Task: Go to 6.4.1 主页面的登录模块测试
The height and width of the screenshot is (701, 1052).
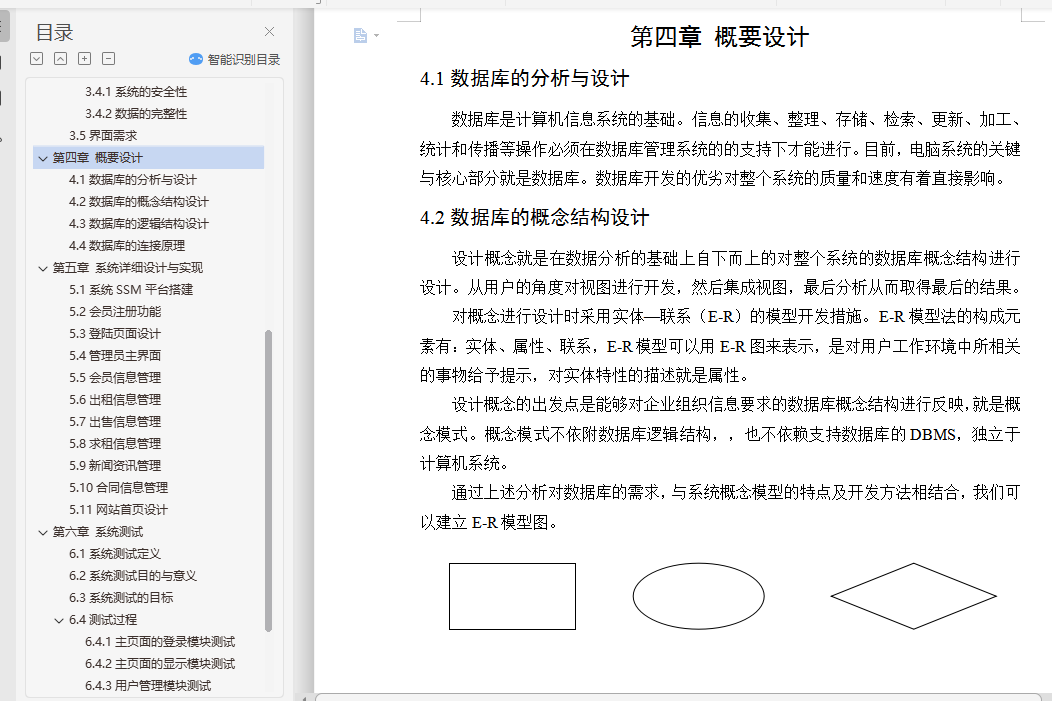Action: coord(160,642)
